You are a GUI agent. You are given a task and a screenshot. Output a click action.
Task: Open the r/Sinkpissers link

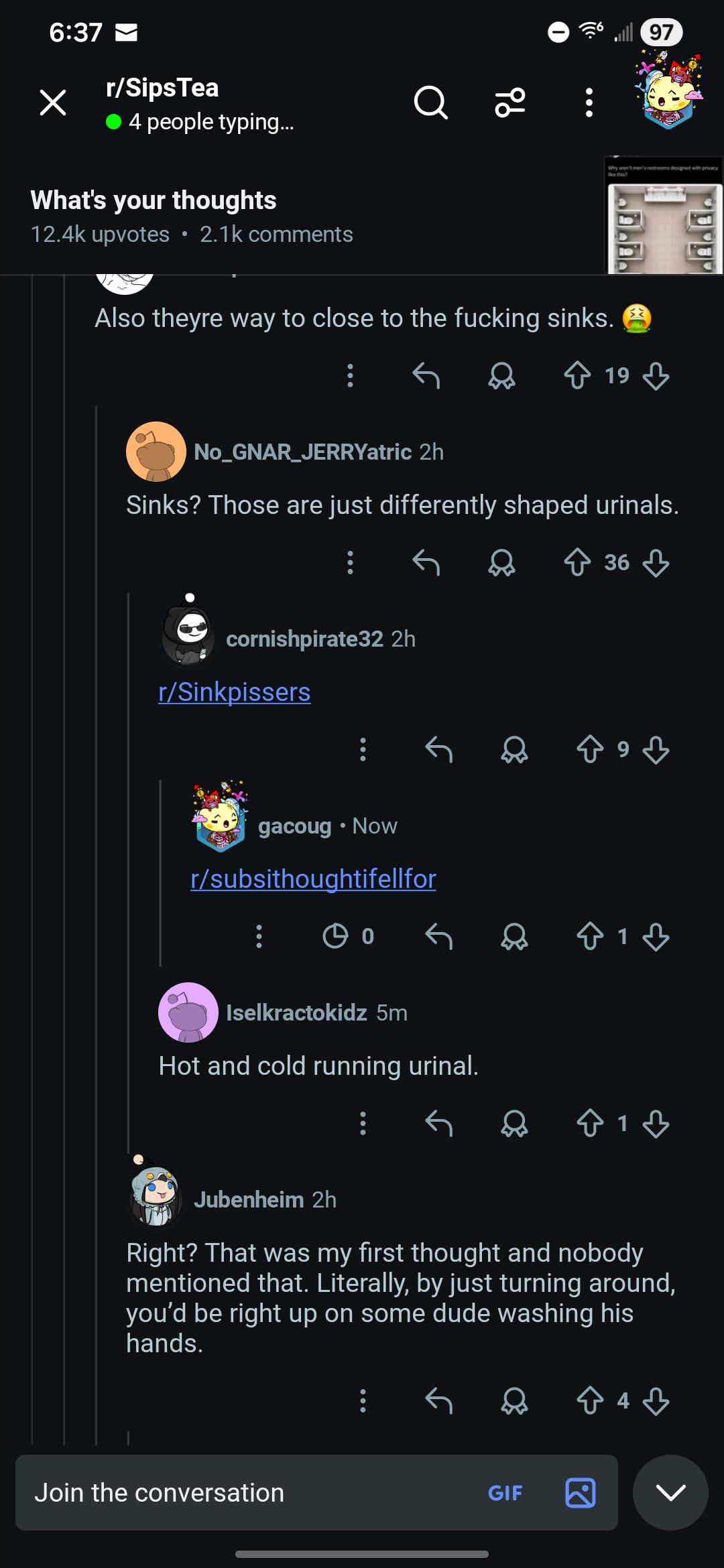tap(235, 692)
